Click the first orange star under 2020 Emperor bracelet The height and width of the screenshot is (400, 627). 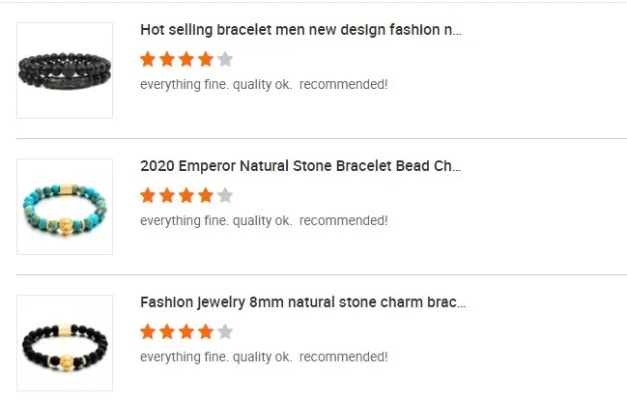[x=148, y=195]
